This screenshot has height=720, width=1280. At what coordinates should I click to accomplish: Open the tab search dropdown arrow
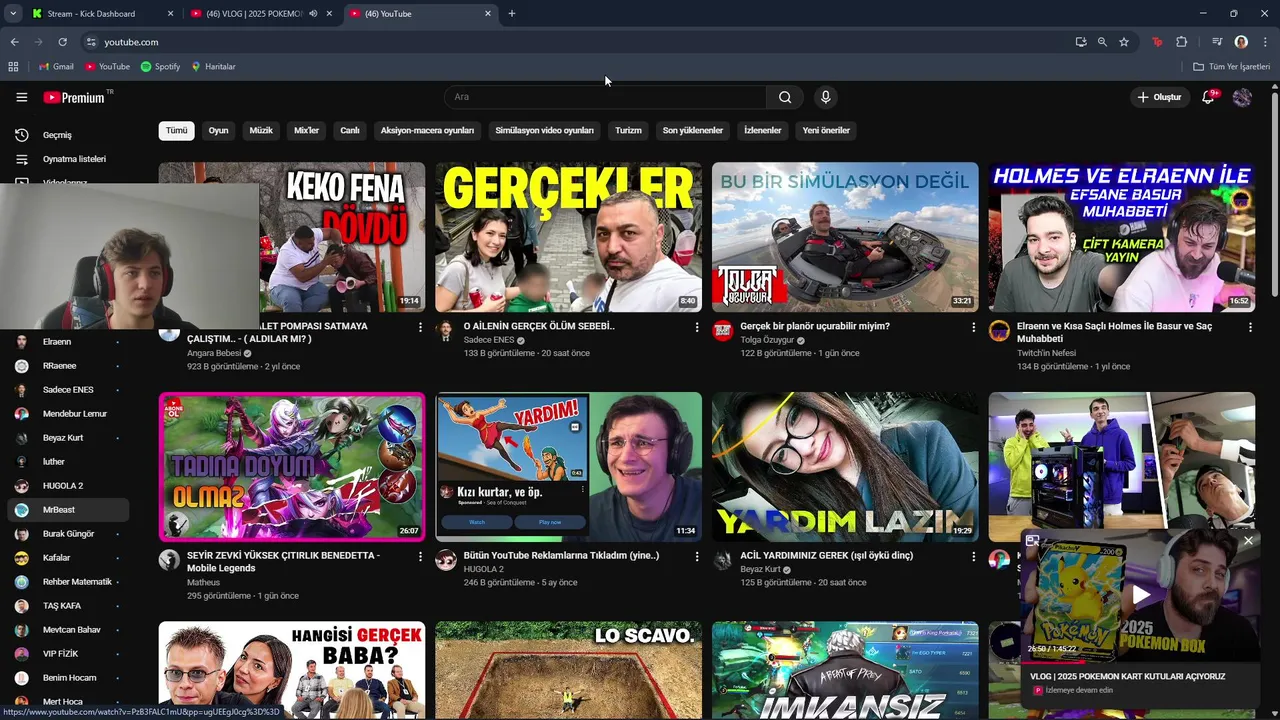coord(13,14)
